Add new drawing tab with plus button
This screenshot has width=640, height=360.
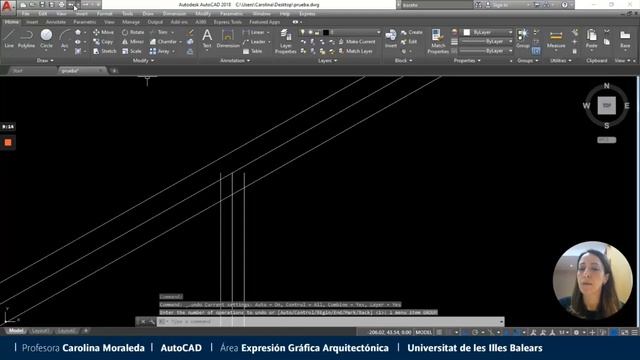point(114,71)
